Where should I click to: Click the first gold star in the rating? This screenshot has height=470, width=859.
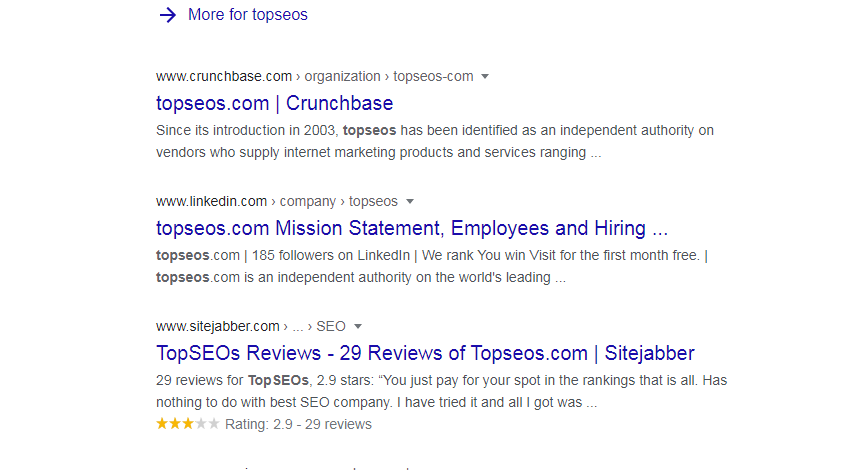point(162,424)
